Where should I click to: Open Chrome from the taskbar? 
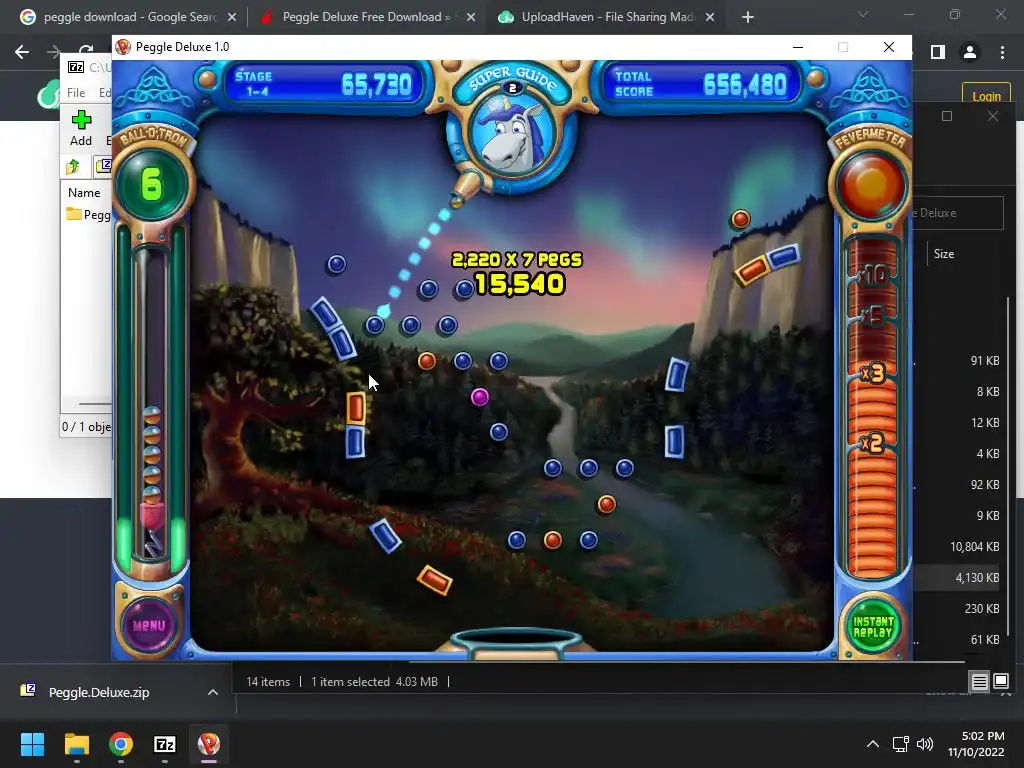(121, 744)
